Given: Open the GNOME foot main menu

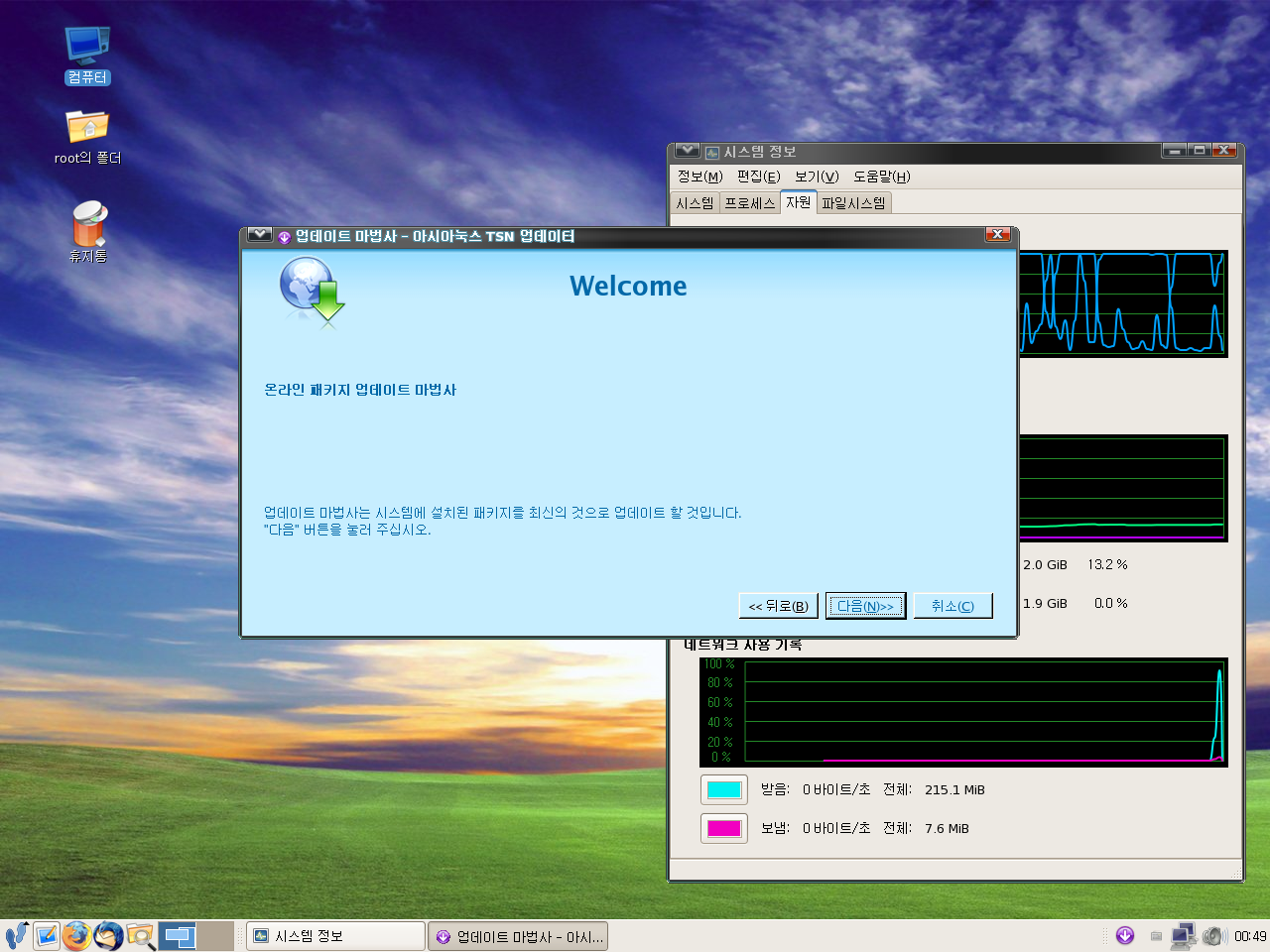Looking at the screenshot, I should pos(16,935).
